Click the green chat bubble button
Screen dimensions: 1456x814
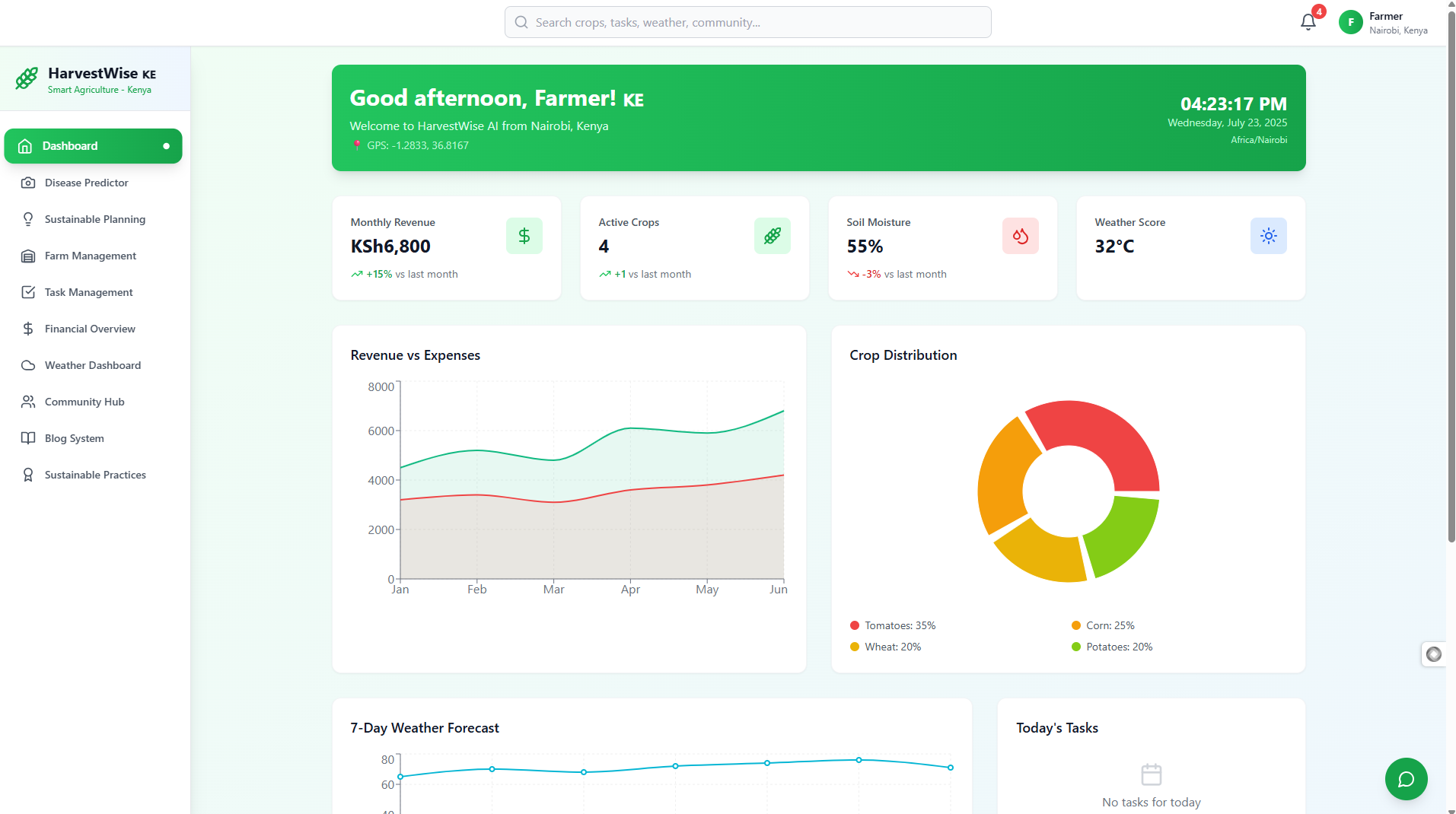coord(1406,779)
